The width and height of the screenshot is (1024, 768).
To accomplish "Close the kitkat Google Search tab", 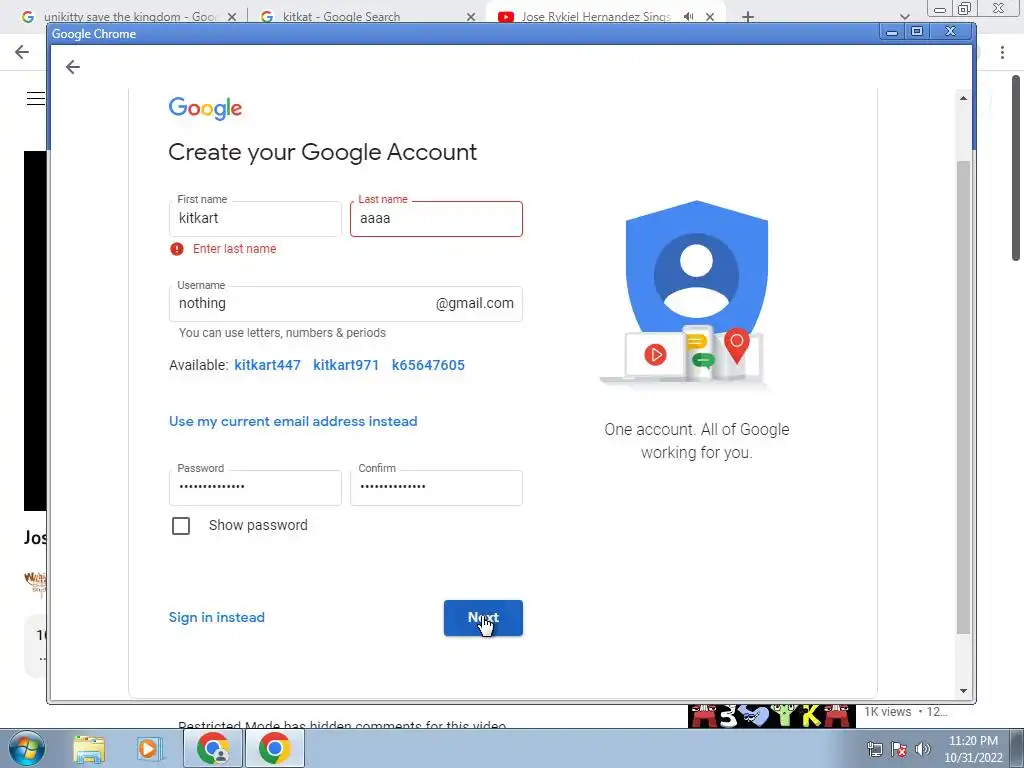I will click(471, 17).
